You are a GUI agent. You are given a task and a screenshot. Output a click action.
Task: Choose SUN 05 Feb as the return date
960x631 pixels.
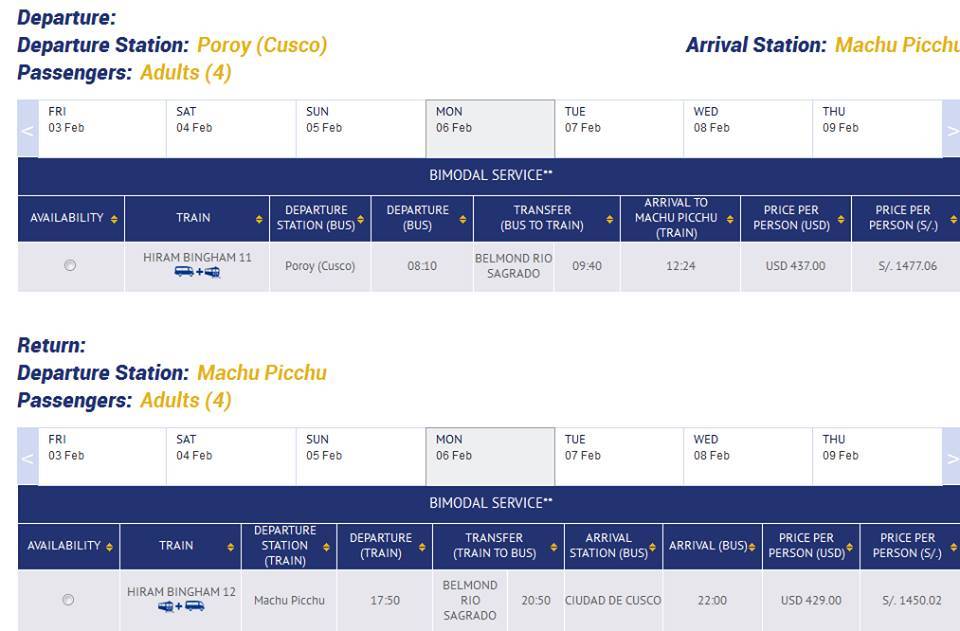(361, 457)
